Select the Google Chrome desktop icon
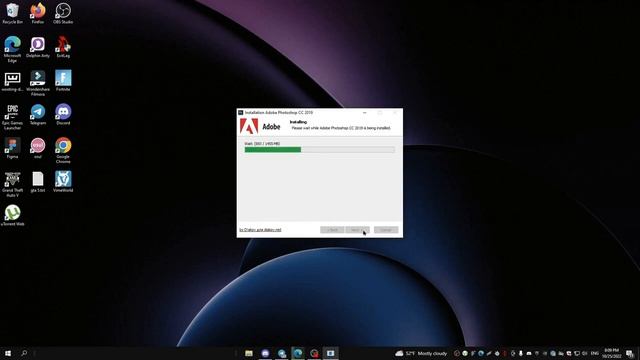The height and width of the screenshot is (360, 640). pyautogui.click(x=63, y=151)
